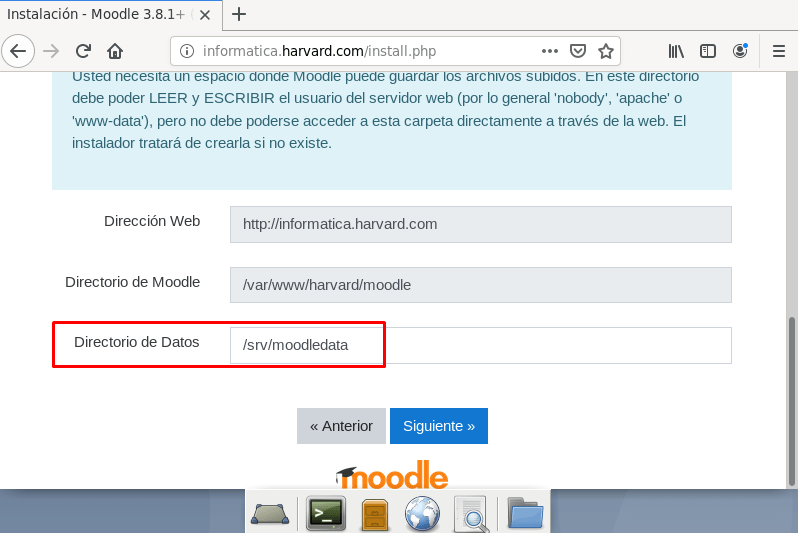Click the Siguiente » button

point(438,425)
